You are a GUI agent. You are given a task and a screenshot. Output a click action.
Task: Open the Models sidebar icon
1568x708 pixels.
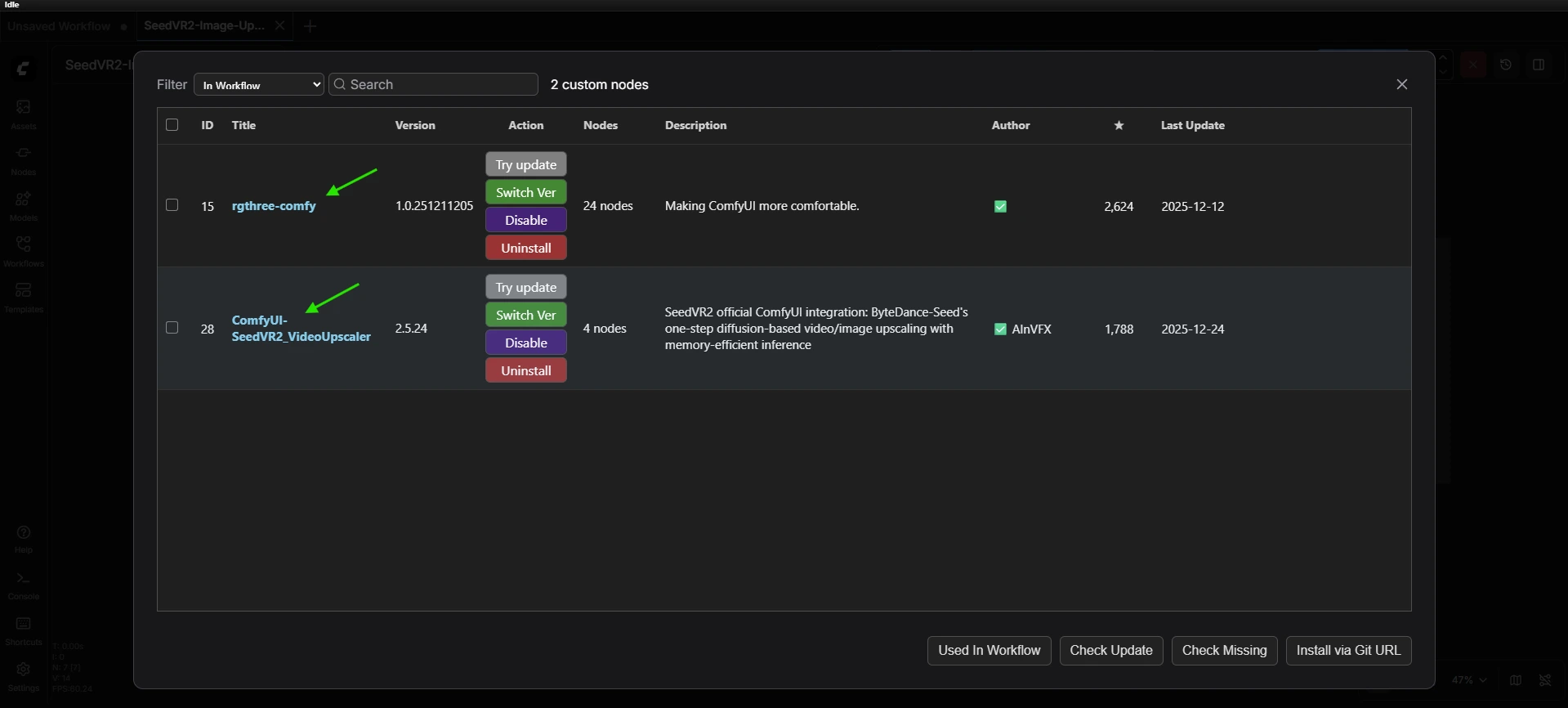tap(23, 205)
